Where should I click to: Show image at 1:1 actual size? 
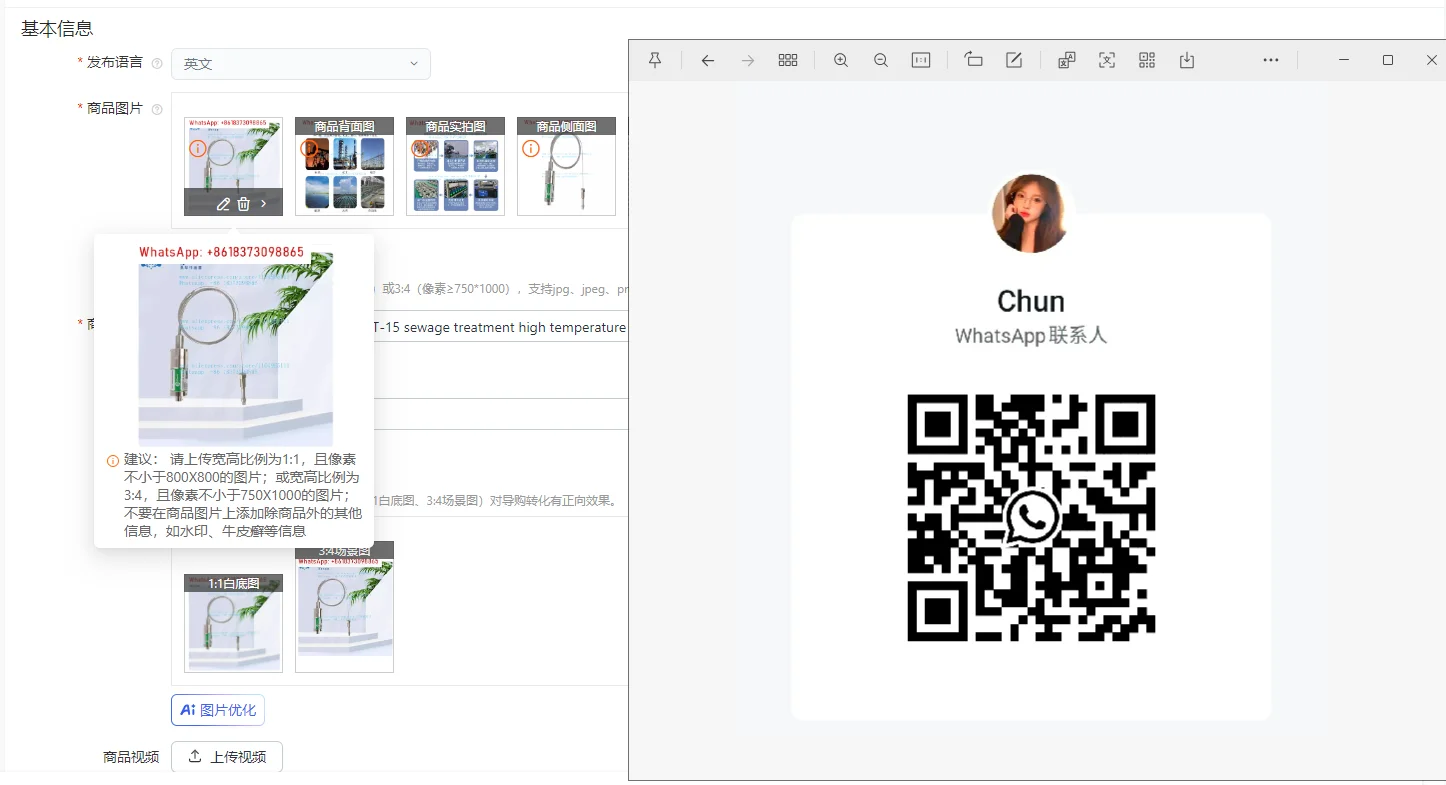click(921, 60)
